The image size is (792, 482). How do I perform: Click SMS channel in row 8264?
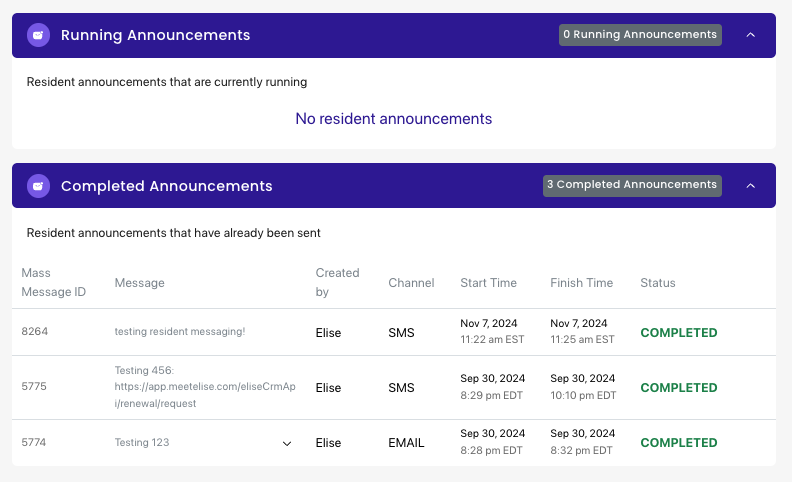coord(401,333)
